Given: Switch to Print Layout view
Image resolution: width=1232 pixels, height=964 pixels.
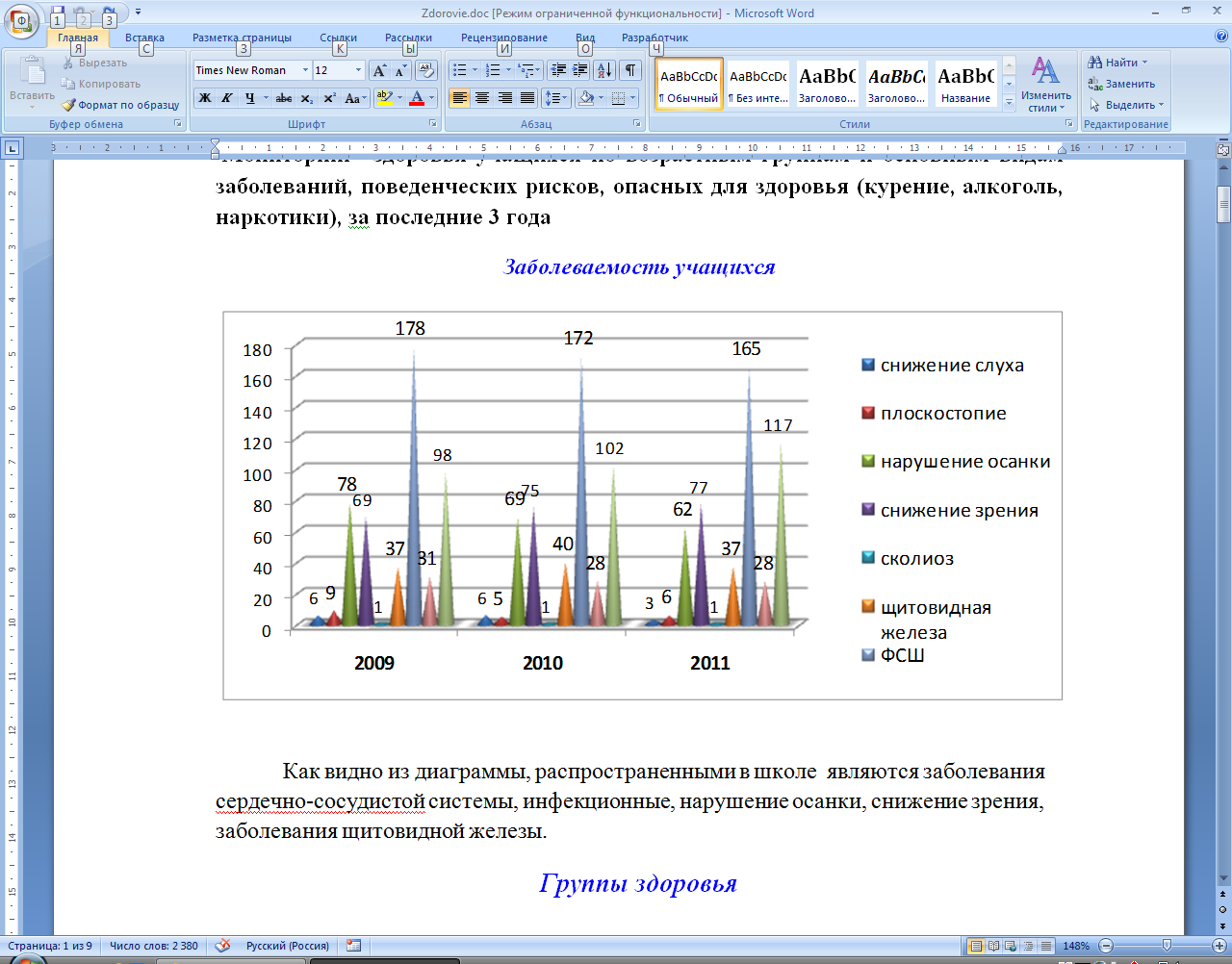Looking at the screenshot, I should (976, 946).
